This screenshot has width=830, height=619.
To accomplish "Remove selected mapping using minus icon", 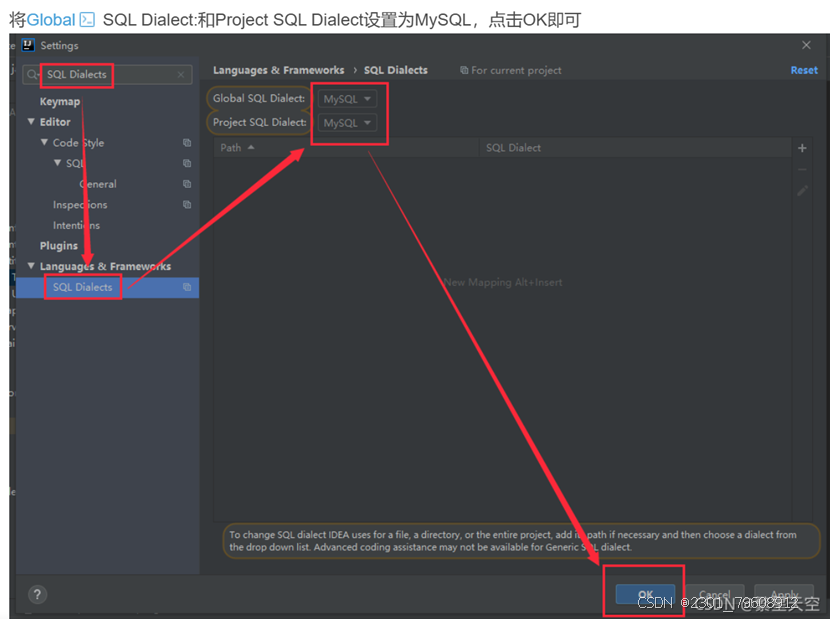I will coord(802,169).
